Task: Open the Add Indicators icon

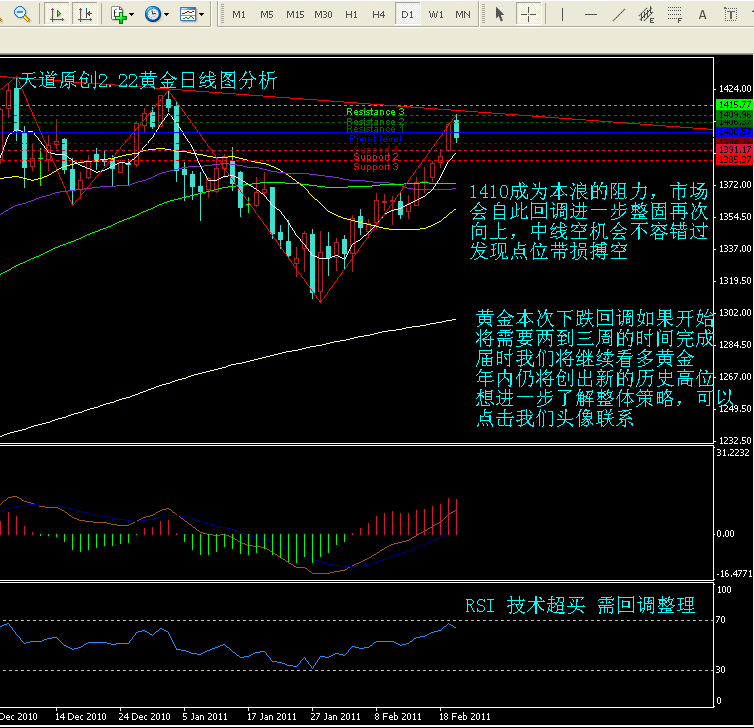Action: pos(118,14)
